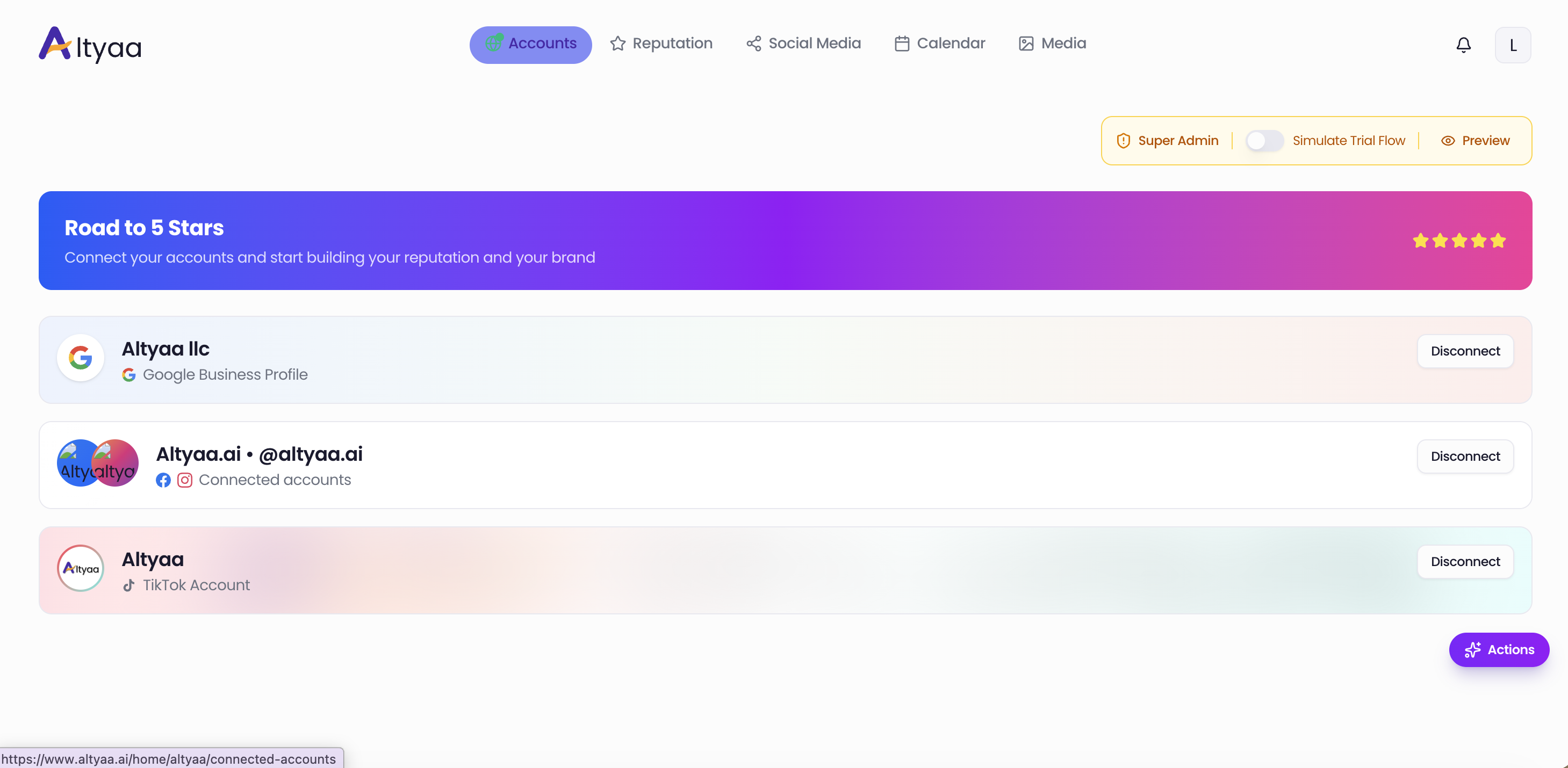
Task: Click the Instagram icon under Altyaa.ai
Action: [184, 480]
